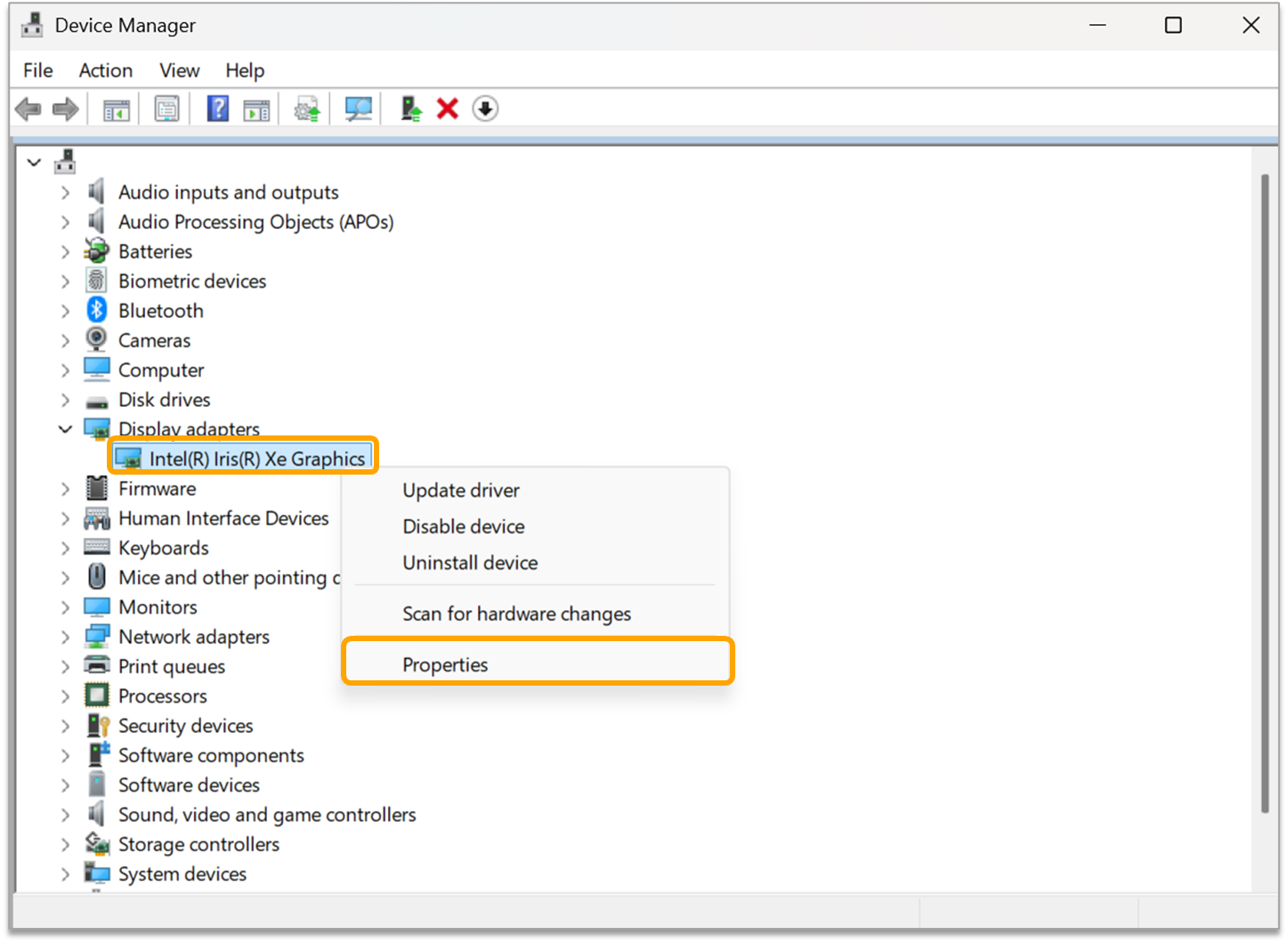
Task: Choose Properties from the context menu
Action: tap(445, 664)
